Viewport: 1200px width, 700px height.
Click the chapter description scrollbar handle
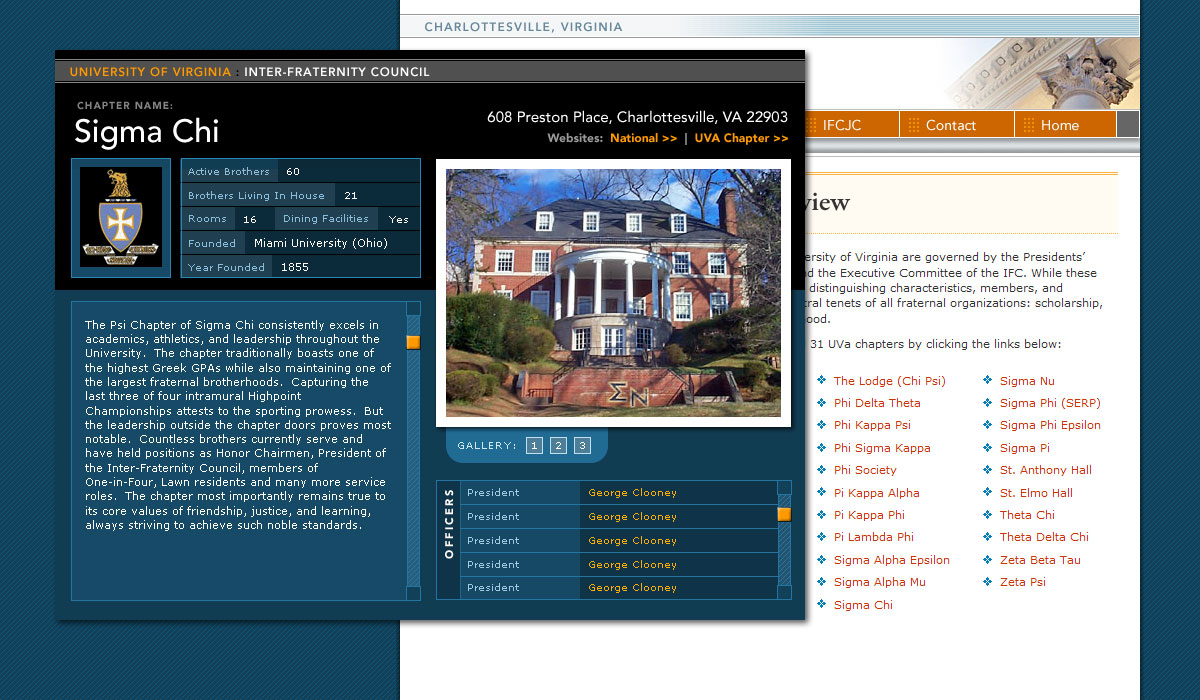pos(413,342)
